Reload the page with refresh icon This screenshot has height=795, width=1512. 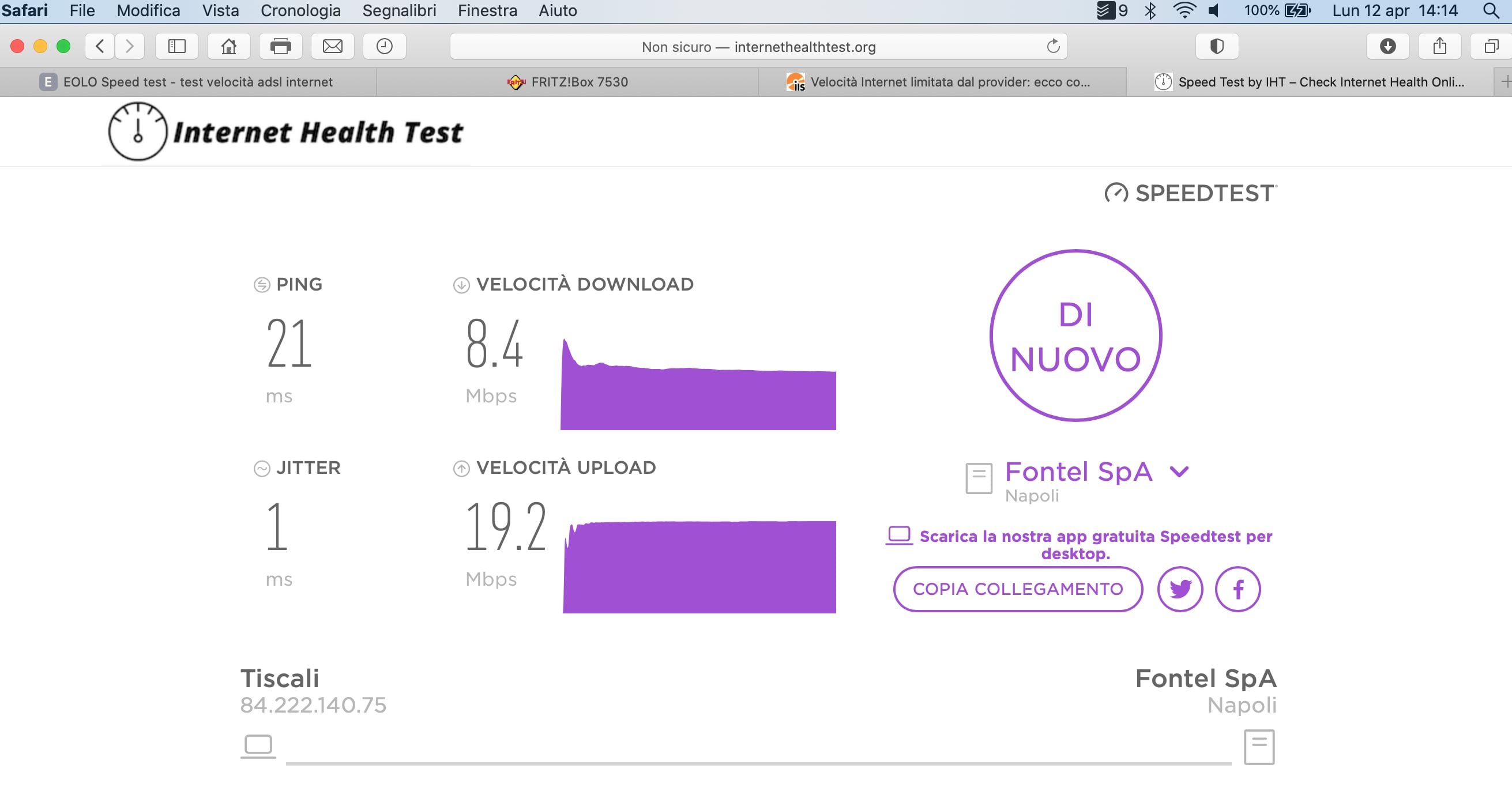[x=1053, y=46]
